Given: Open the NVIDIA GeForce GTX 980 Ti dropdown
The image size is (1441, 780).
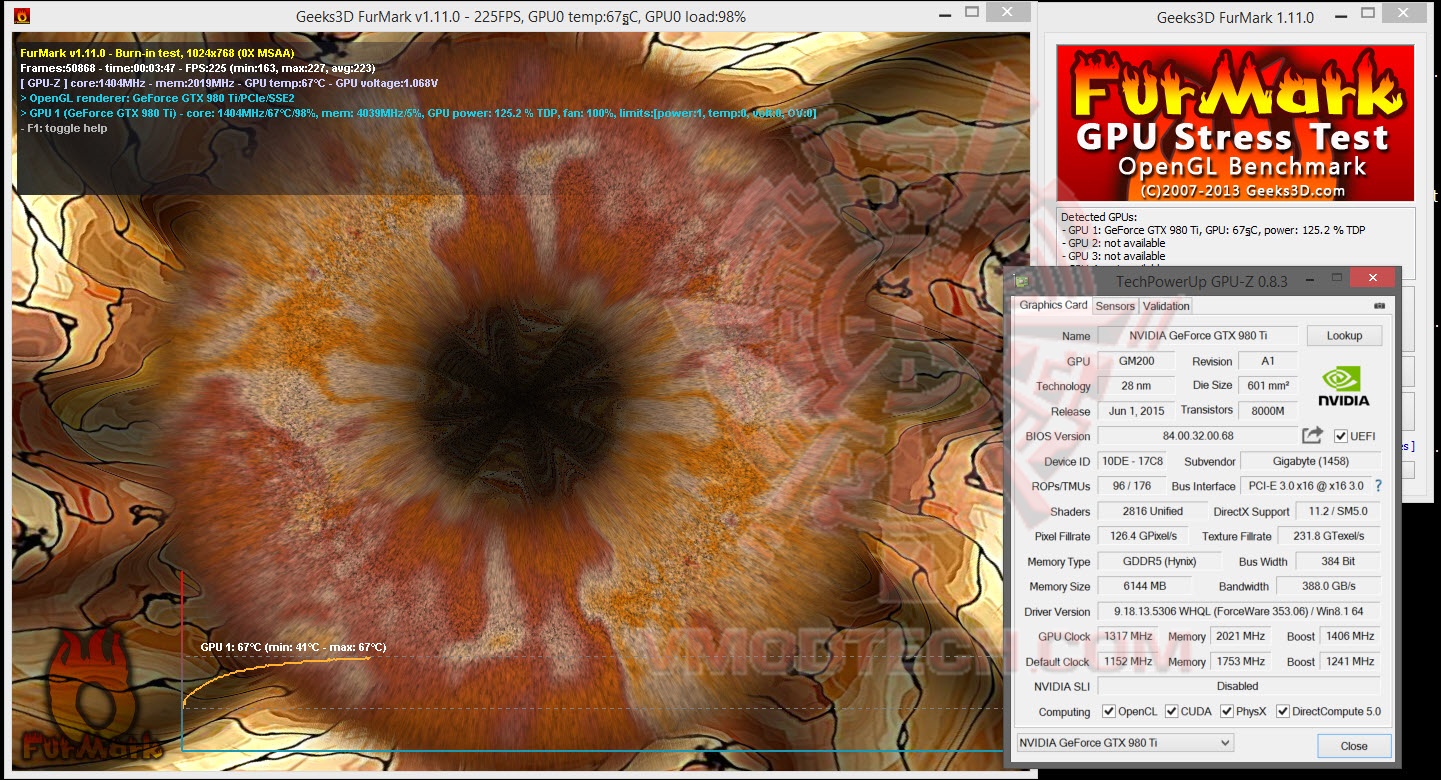Looking at the screenshot, I should pos(1125,743).
